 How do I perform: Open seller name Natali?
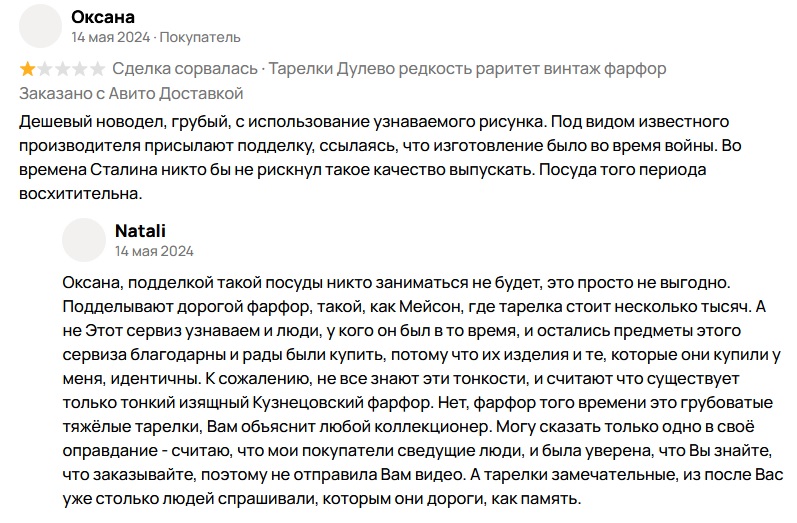(140, 231)
